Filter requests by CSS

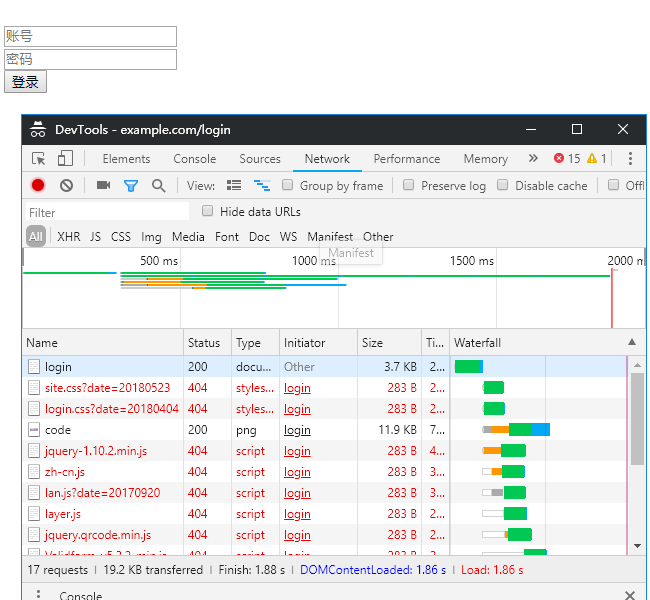[x=121, y=237]
